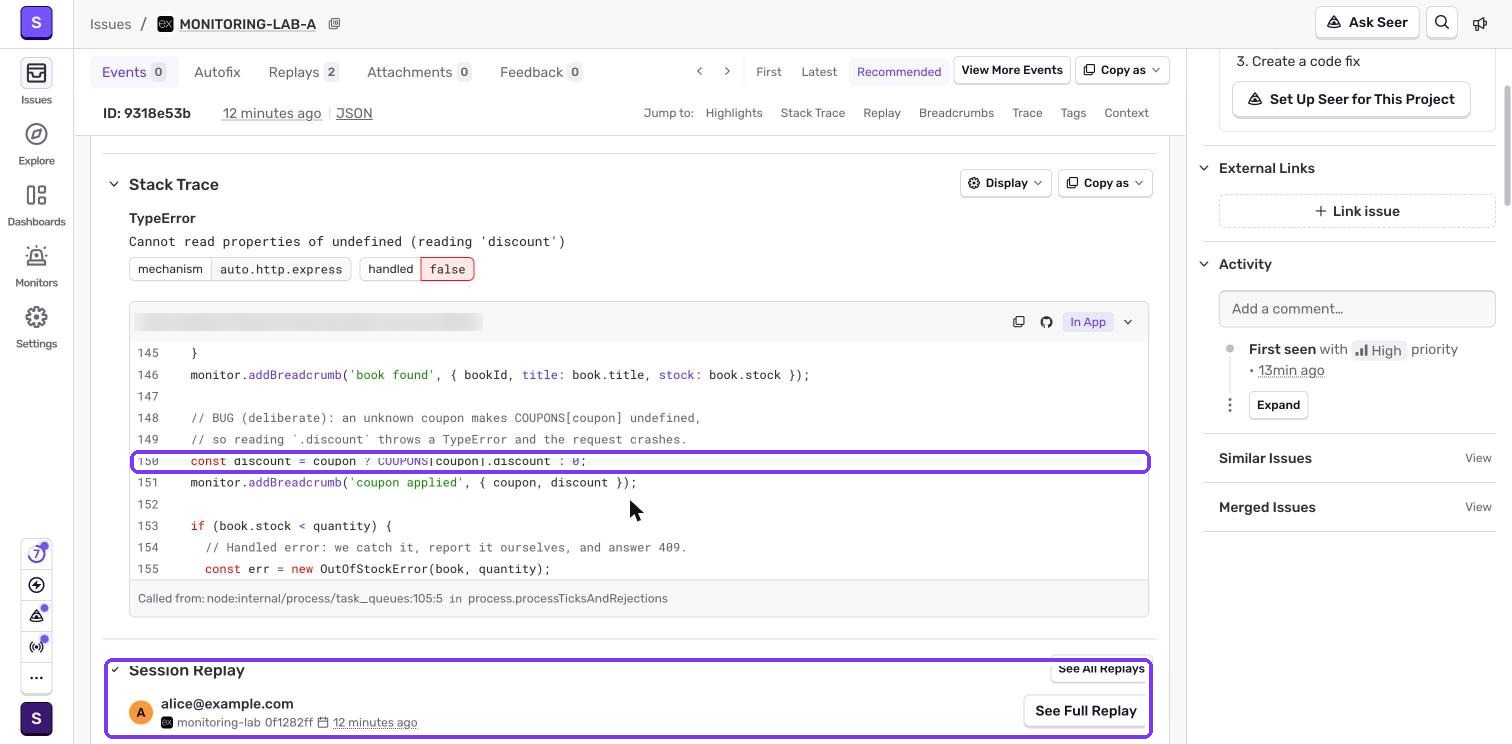1512x744 pixels.
Task: Jump to Replay section
Action: tap(882, 113)
